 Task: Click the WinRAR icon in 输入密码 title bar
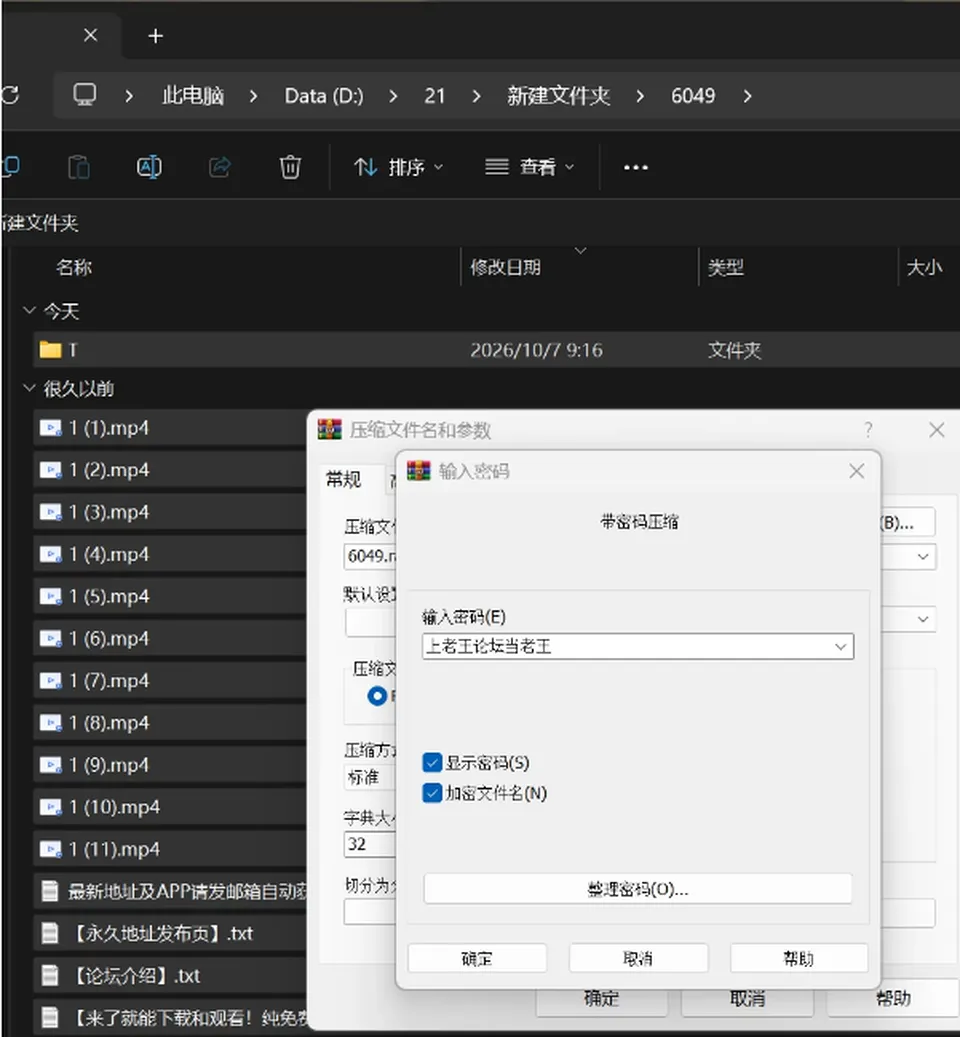(x=419, y=471)
